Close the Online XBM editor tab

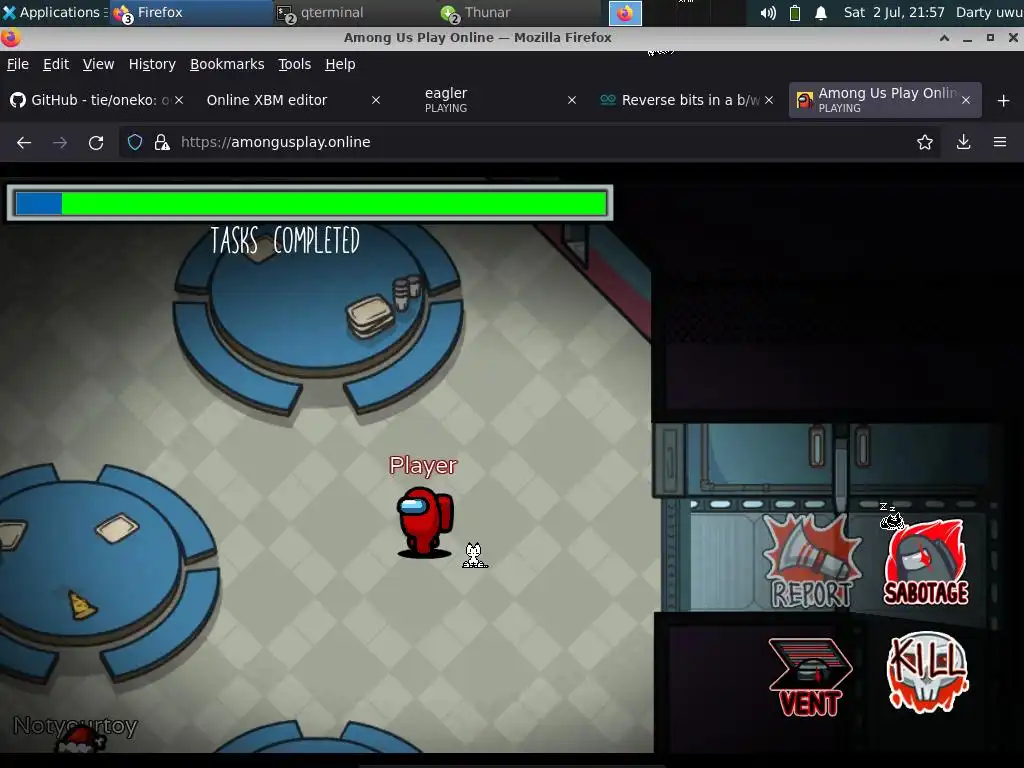click(x=376, y=100)
